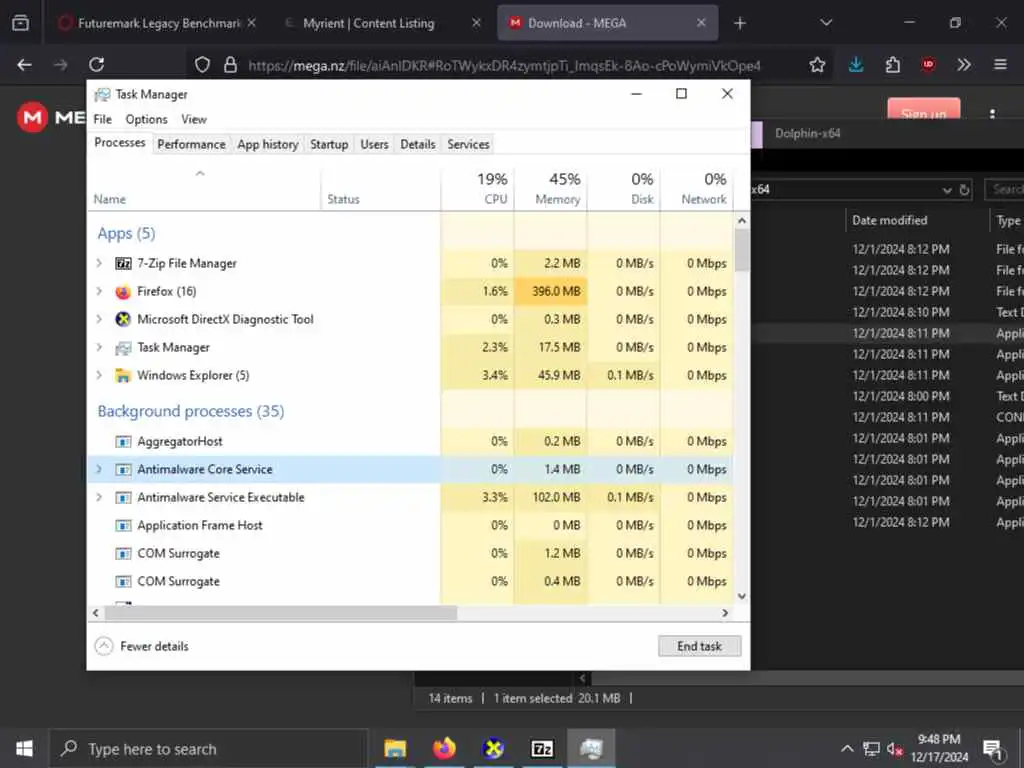Screen dimensions: 1024x768
Task: Click the MEGA Sign up button
Action: coord(923,111)
